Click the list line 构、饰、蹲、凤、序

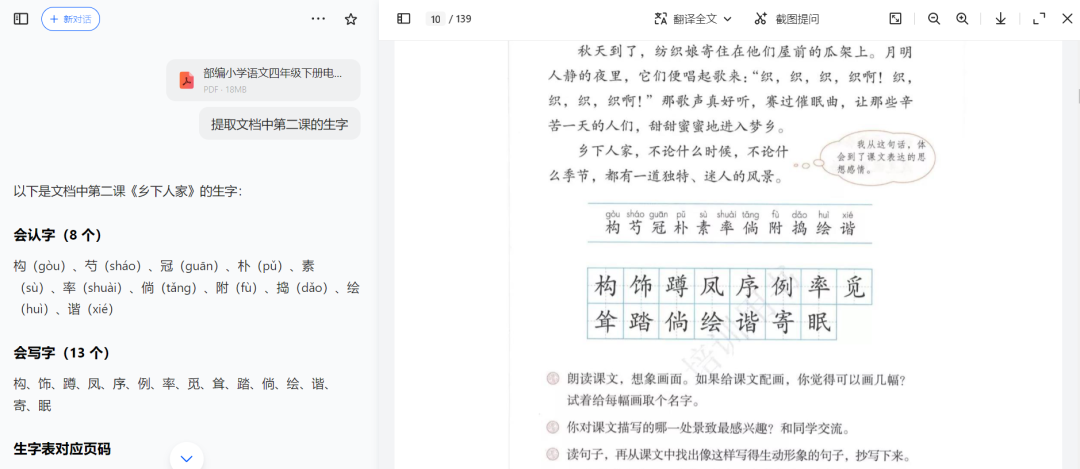pyautogui.click(x=172, y=395)
